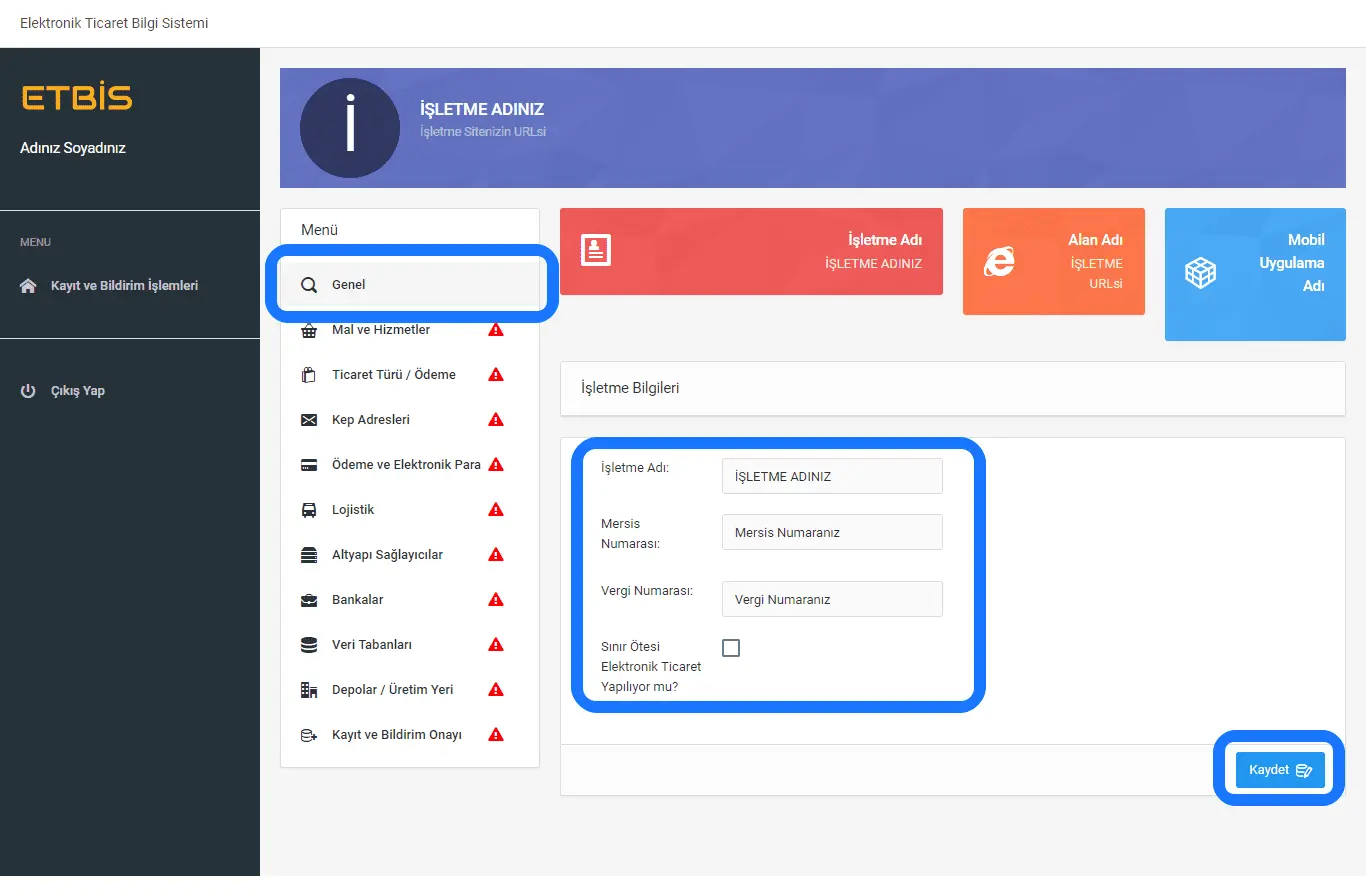
Task: Click the power icon for Çıkış Yap
Action: [28, 391]
